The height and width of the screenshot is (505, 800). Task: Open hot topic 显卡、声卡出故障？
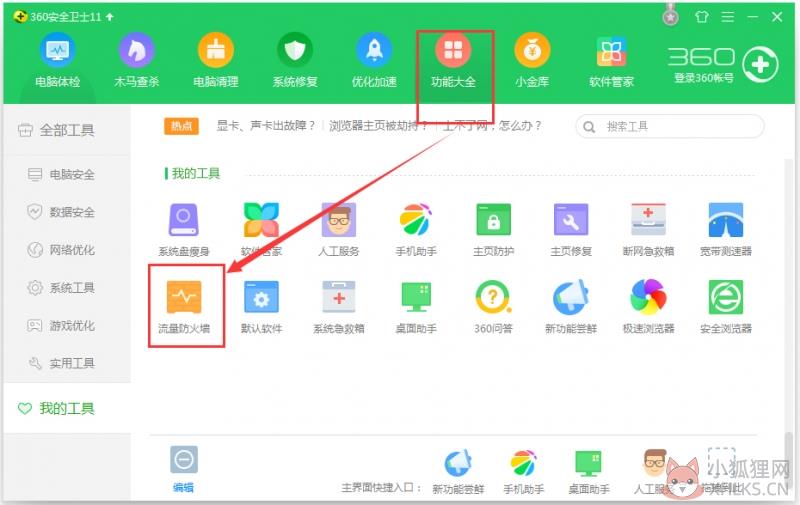point(266,125)
